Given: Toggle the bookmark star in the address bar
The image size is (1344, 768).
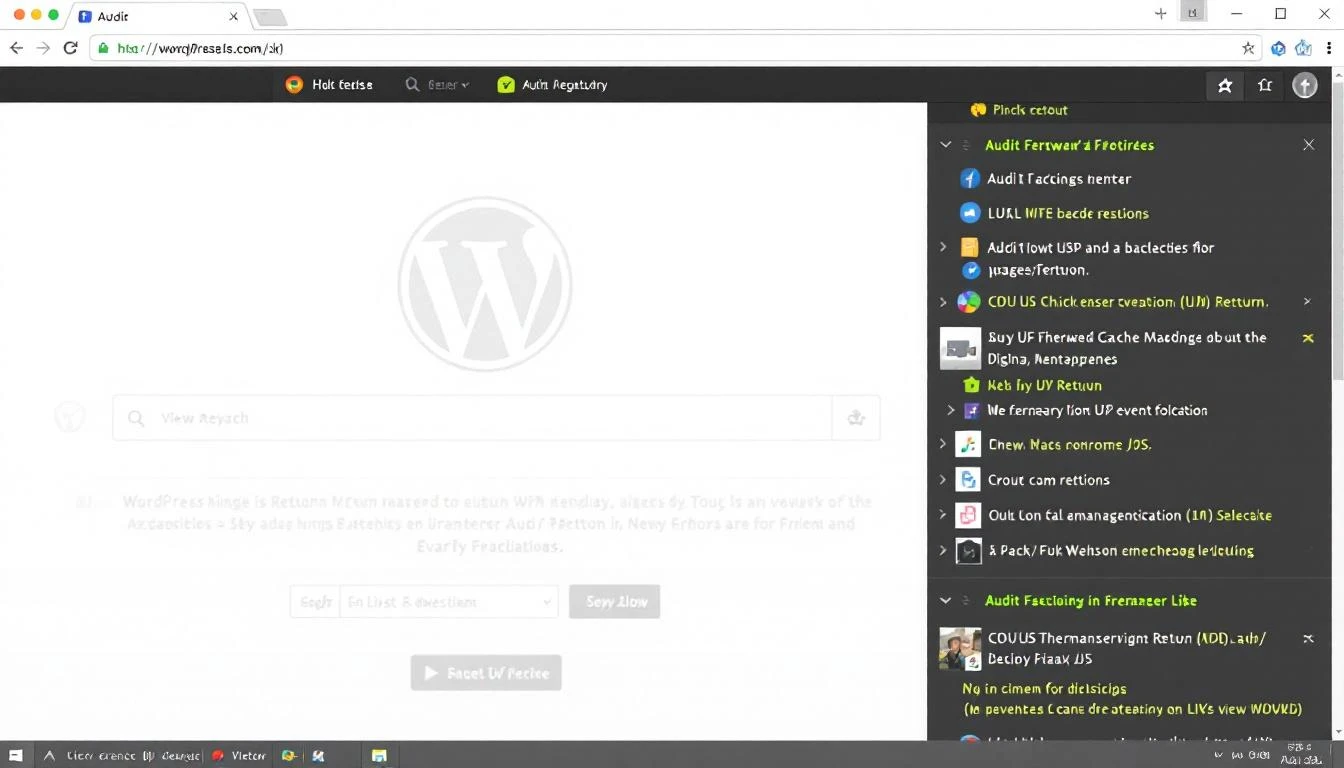Looking at the screenshot, I should point(1248,47).
